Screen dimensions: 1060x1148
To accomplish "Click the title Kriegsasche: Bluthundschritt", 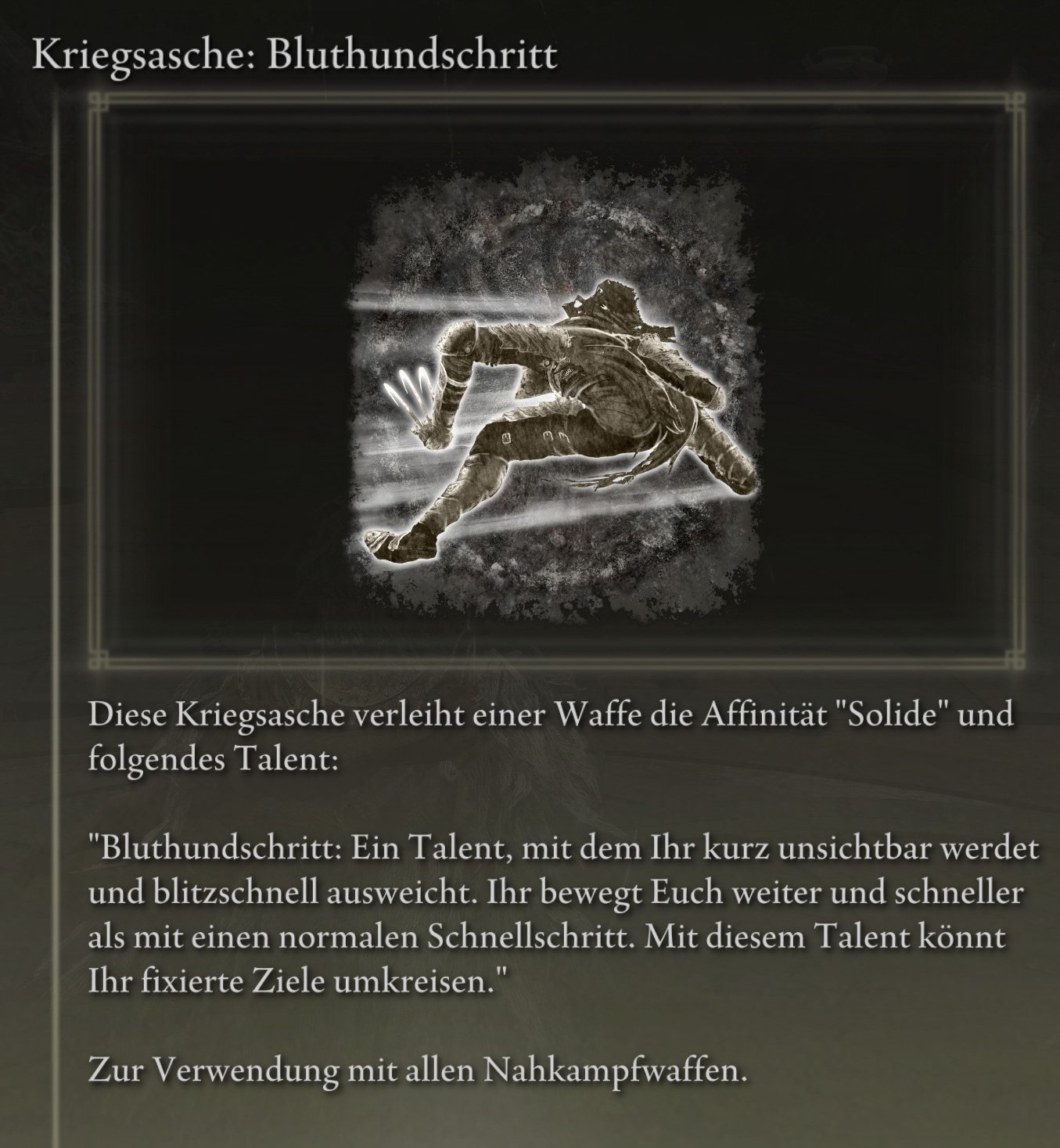I will coord(295,56).
